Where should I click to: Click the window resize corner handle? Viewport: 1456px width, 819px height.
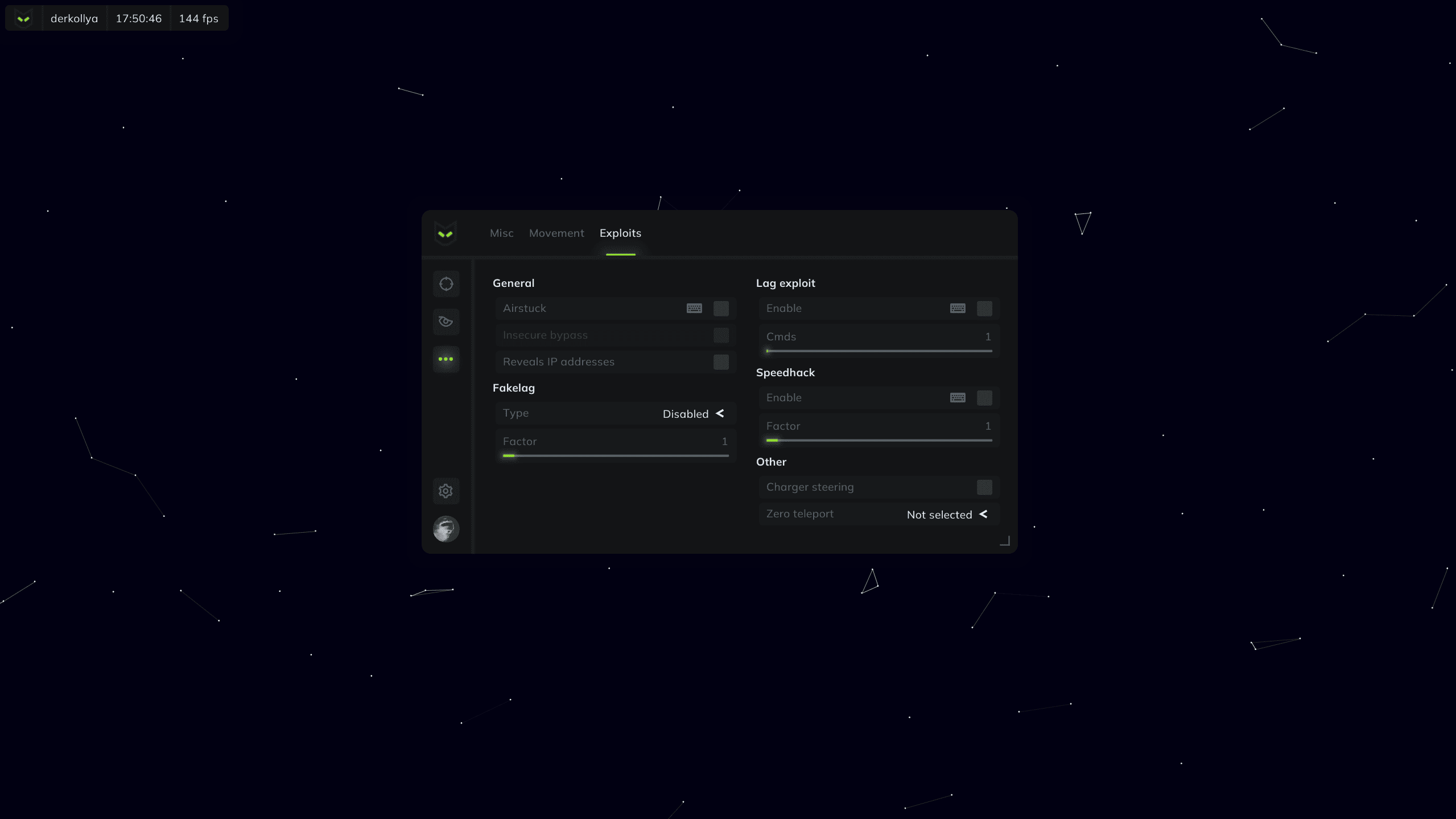(x=1005, y=541)
